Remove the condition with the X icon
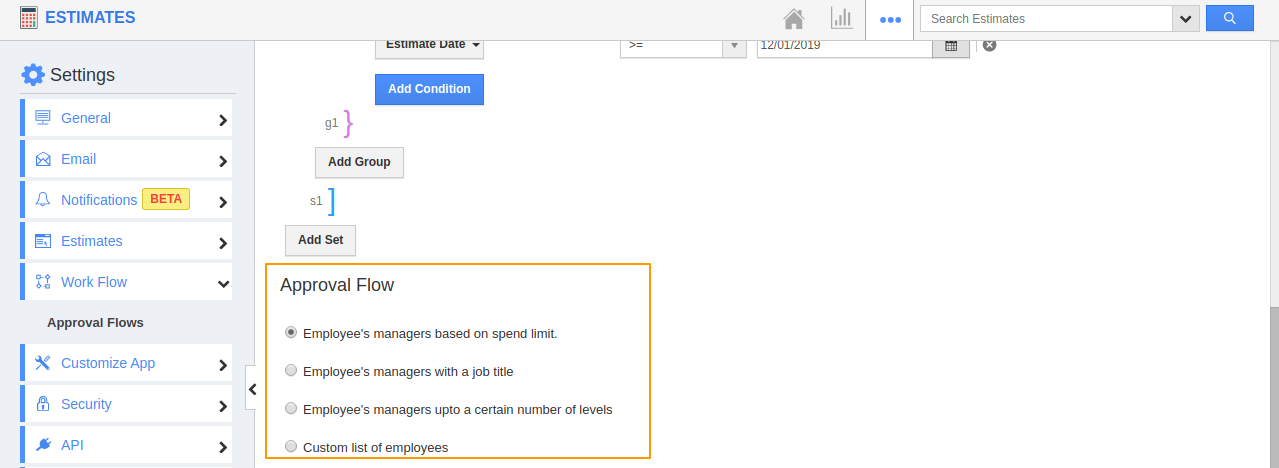Screen dimensions: 1279x468 989,45
